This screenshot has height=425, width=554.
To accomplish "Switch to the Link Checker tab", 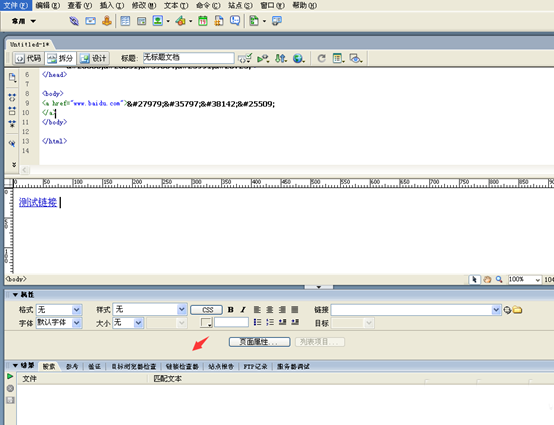I will [x=182, y=366].
